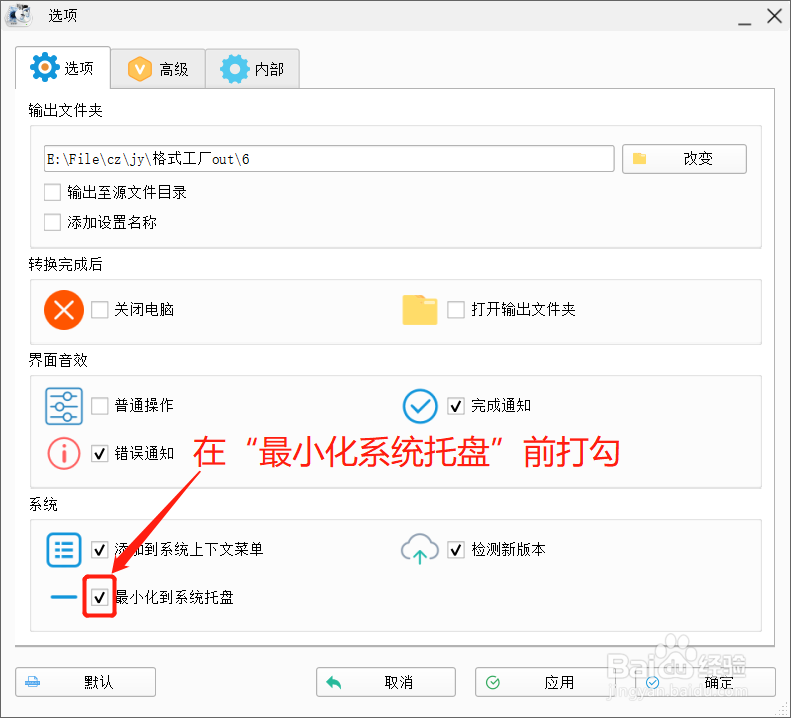The image size is (791, 718).
Task: Click the red info icon for 错误通知
Action: point(64,454)
